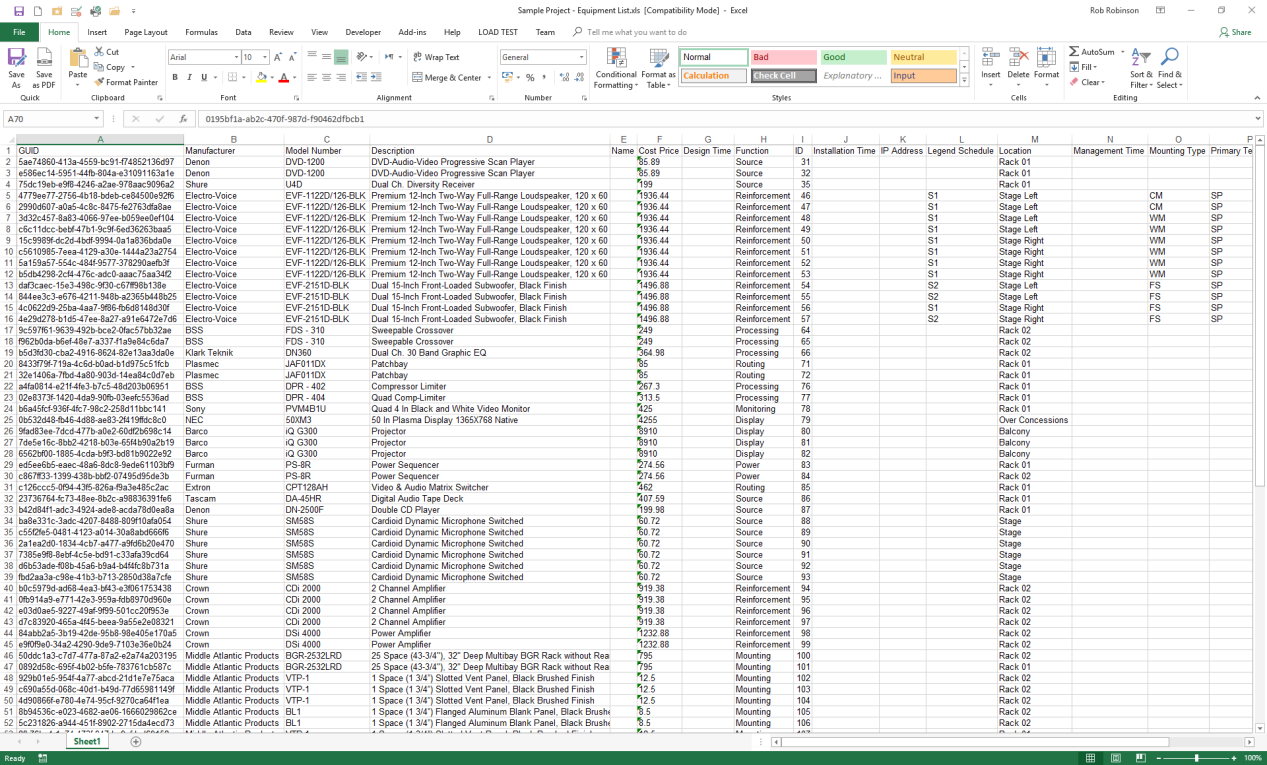Viewport: 1267px width, 765px height.
Task: Toggle Align Left
Action: pos(312,77)
